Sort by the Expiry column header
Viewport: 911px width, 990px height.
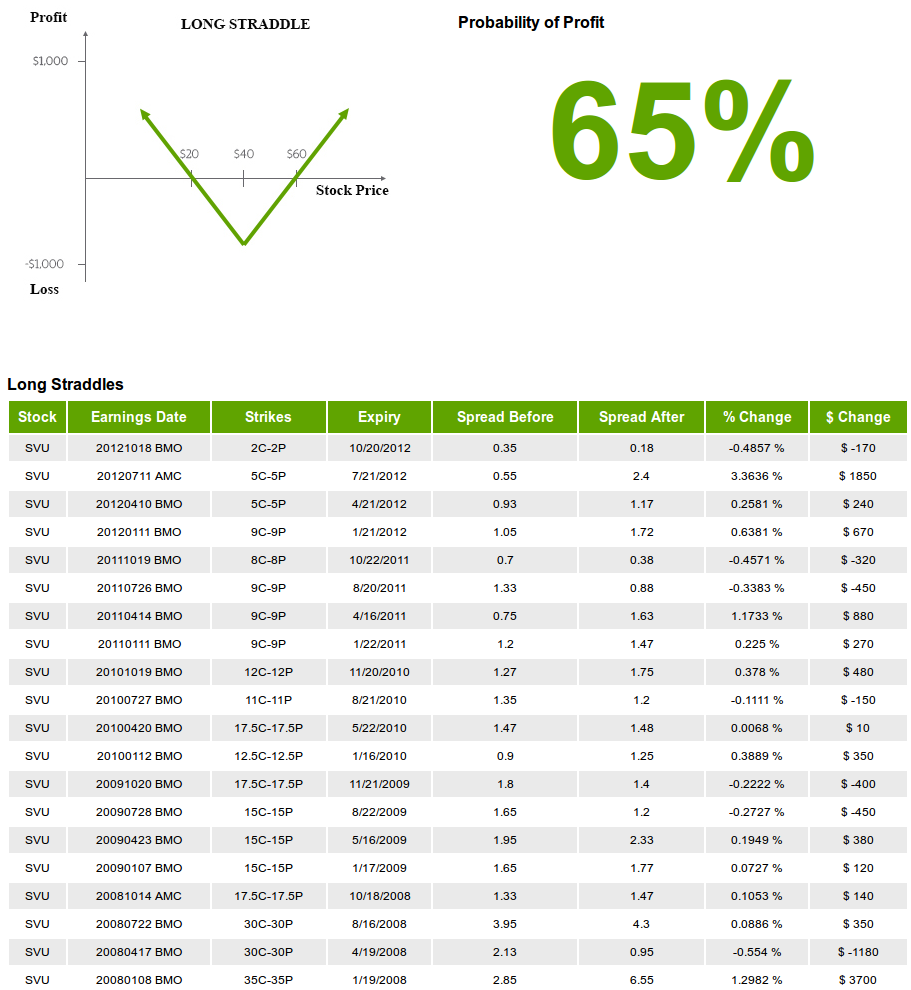pos(378,417)
